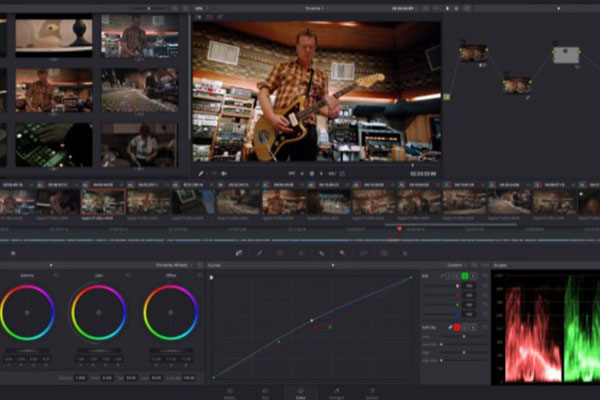The image size is (600, 400).
Task: Adjust the Gain master wheel slider
Action: [x=99, y=350]
